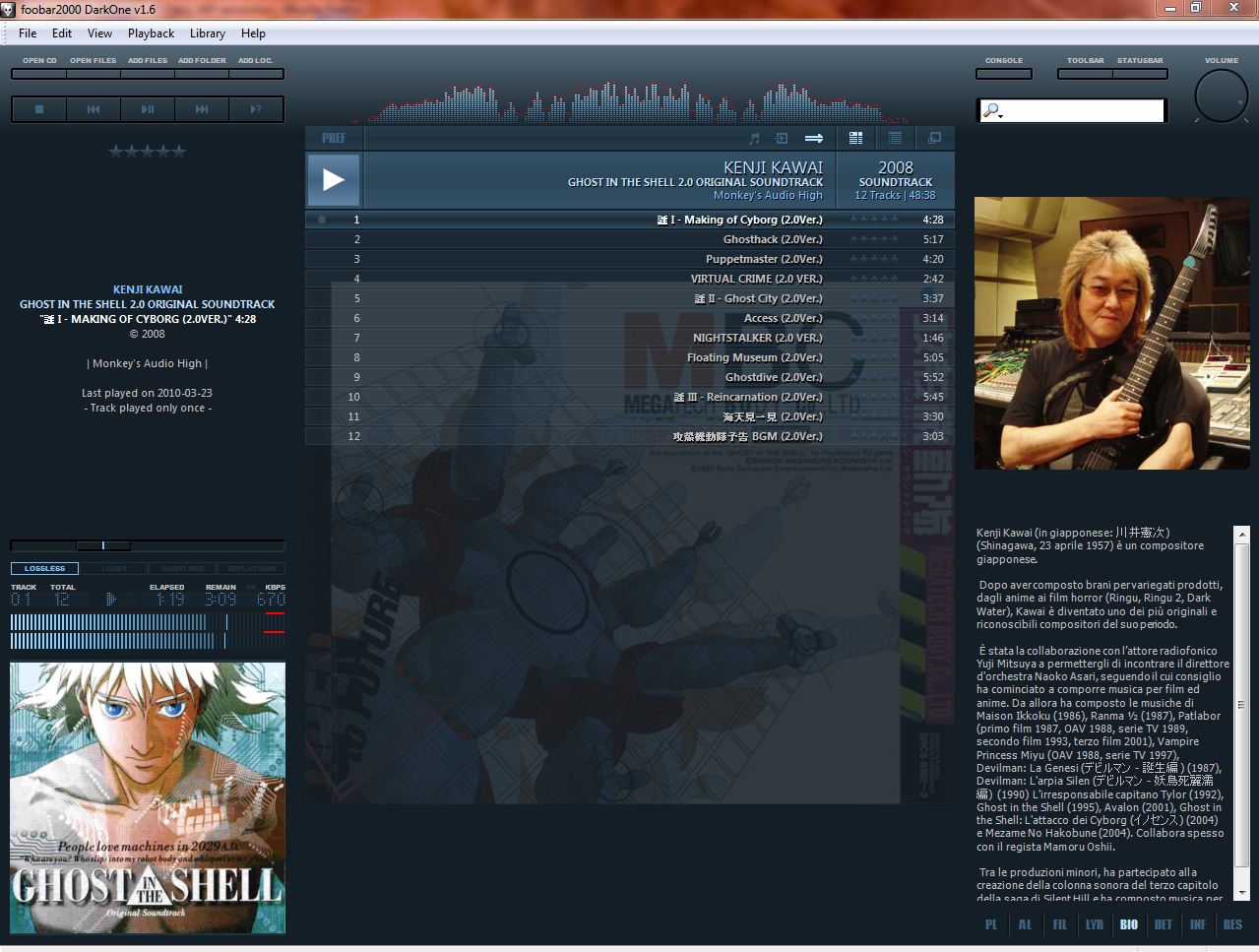Switch to the AL panel tab
This screenshot has width=1259, height=952.
point(1025,924)
